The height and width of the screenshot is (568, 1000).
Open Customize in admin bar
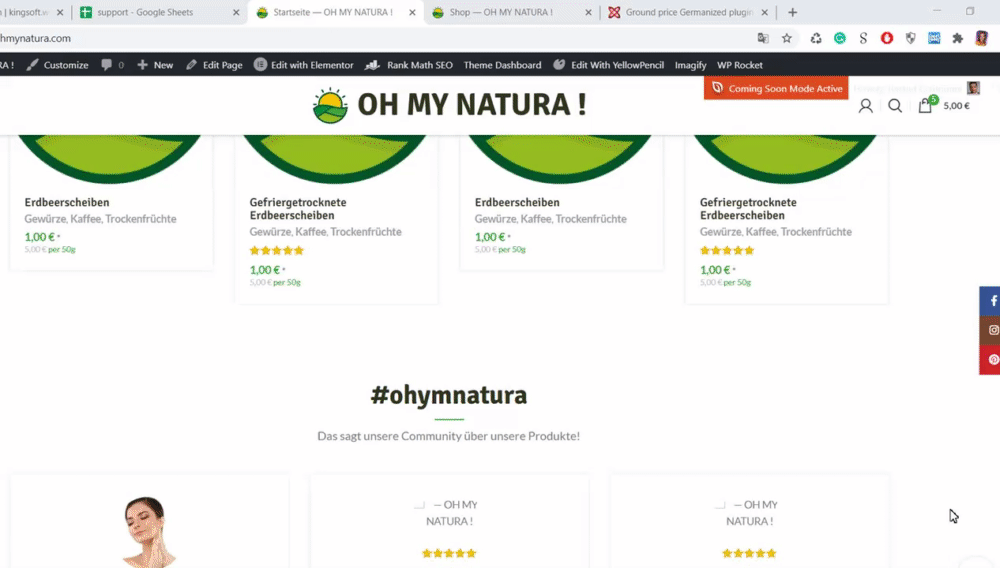click(57, 65)
